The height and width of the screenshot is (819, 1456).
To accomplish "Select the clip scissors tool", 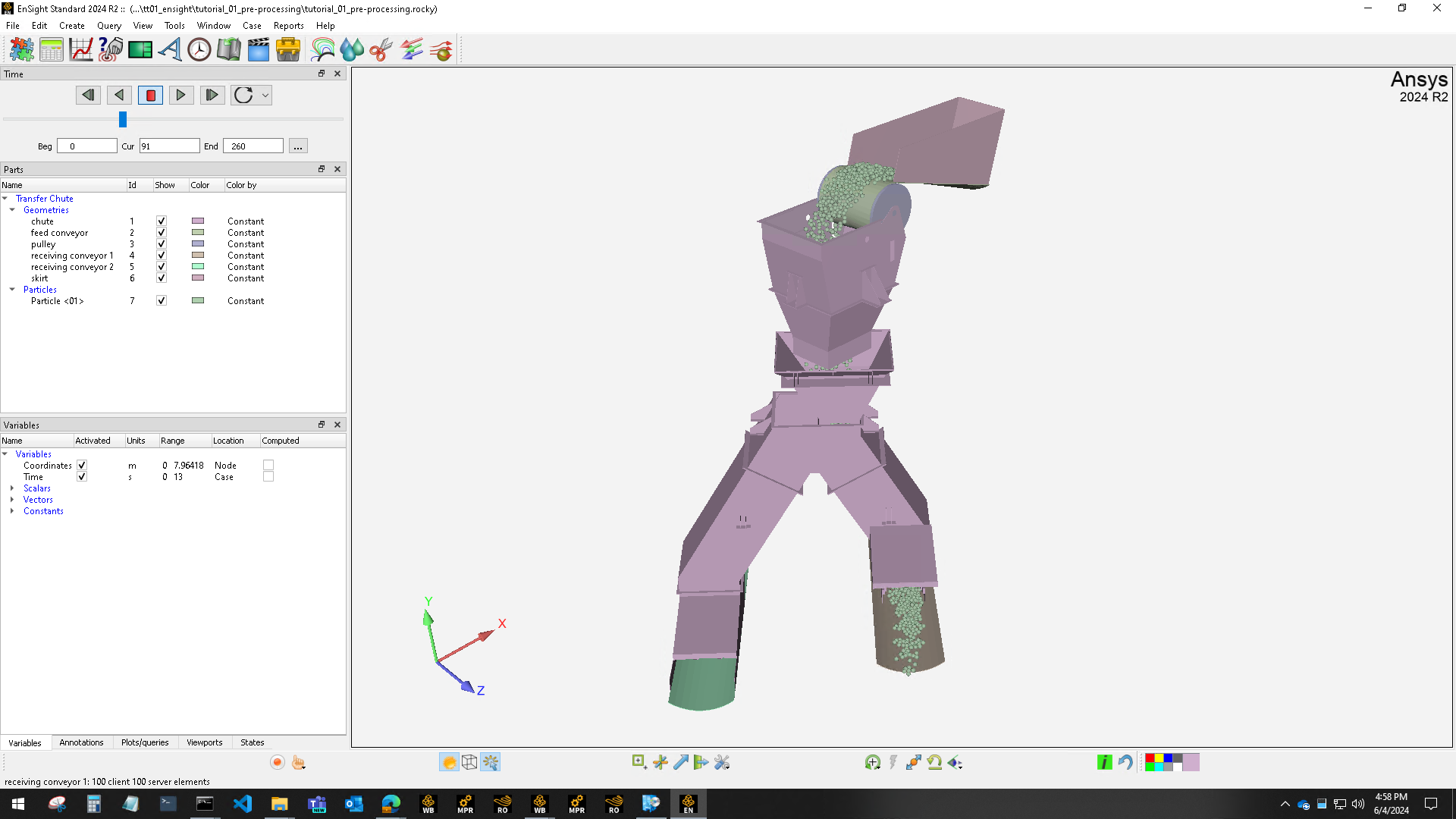I will point(380,49).
